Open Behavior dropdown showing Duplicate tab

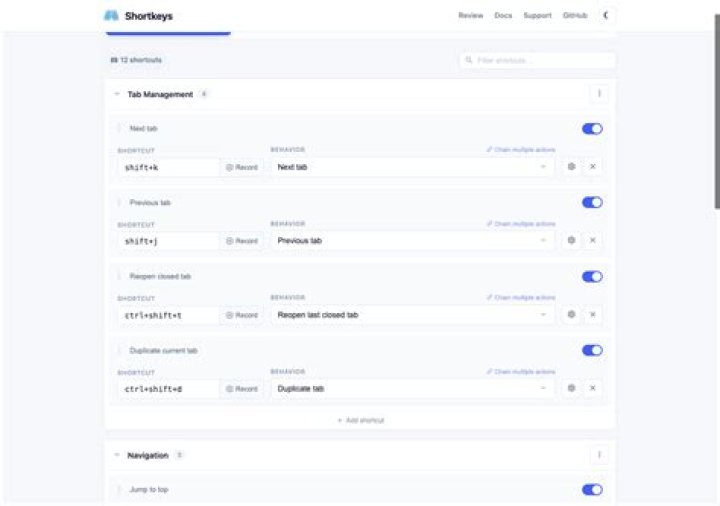(412, 388)
